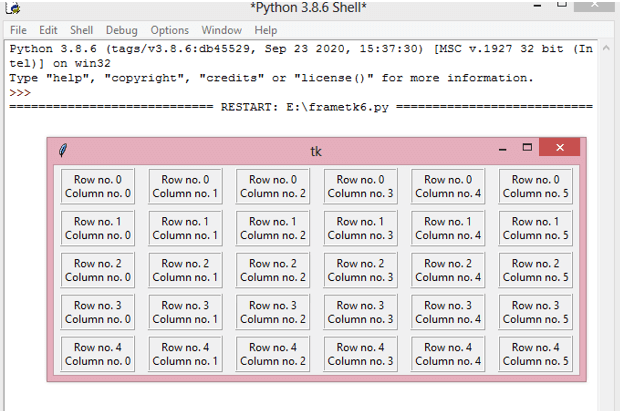Viewport: 620px width, 411px height.
Task: Hit the Row no. 3 Column no. 3 button
Action: coord(360,312)
